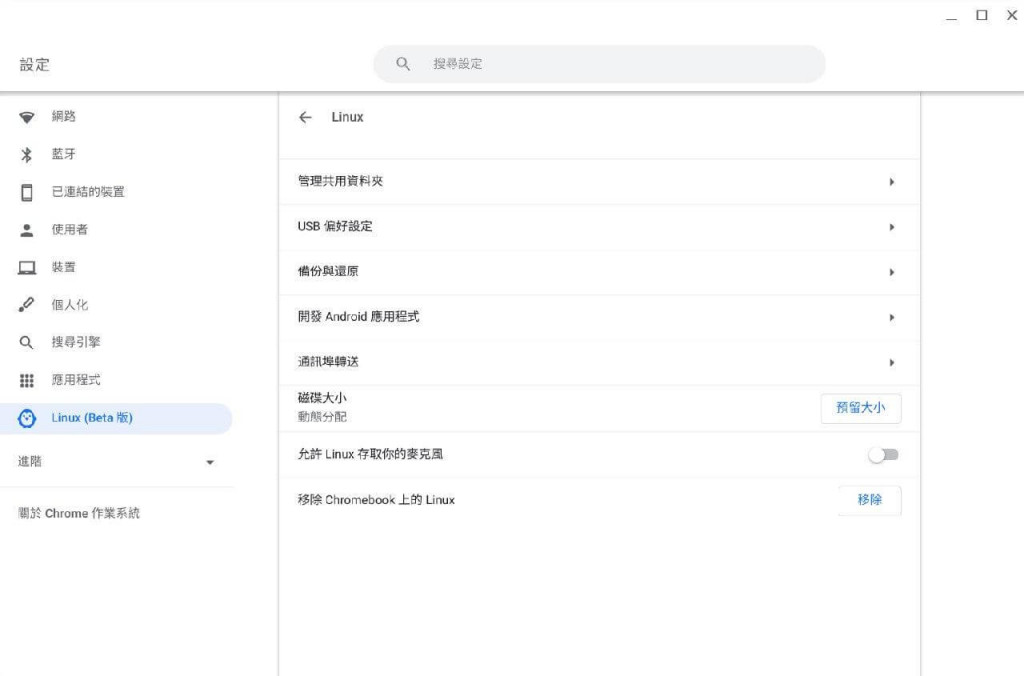Click 移除 Chromebook 上的 Linux label
This screenshot has height=676, width=1024.
pyautogui.click(x=376, y=500)
